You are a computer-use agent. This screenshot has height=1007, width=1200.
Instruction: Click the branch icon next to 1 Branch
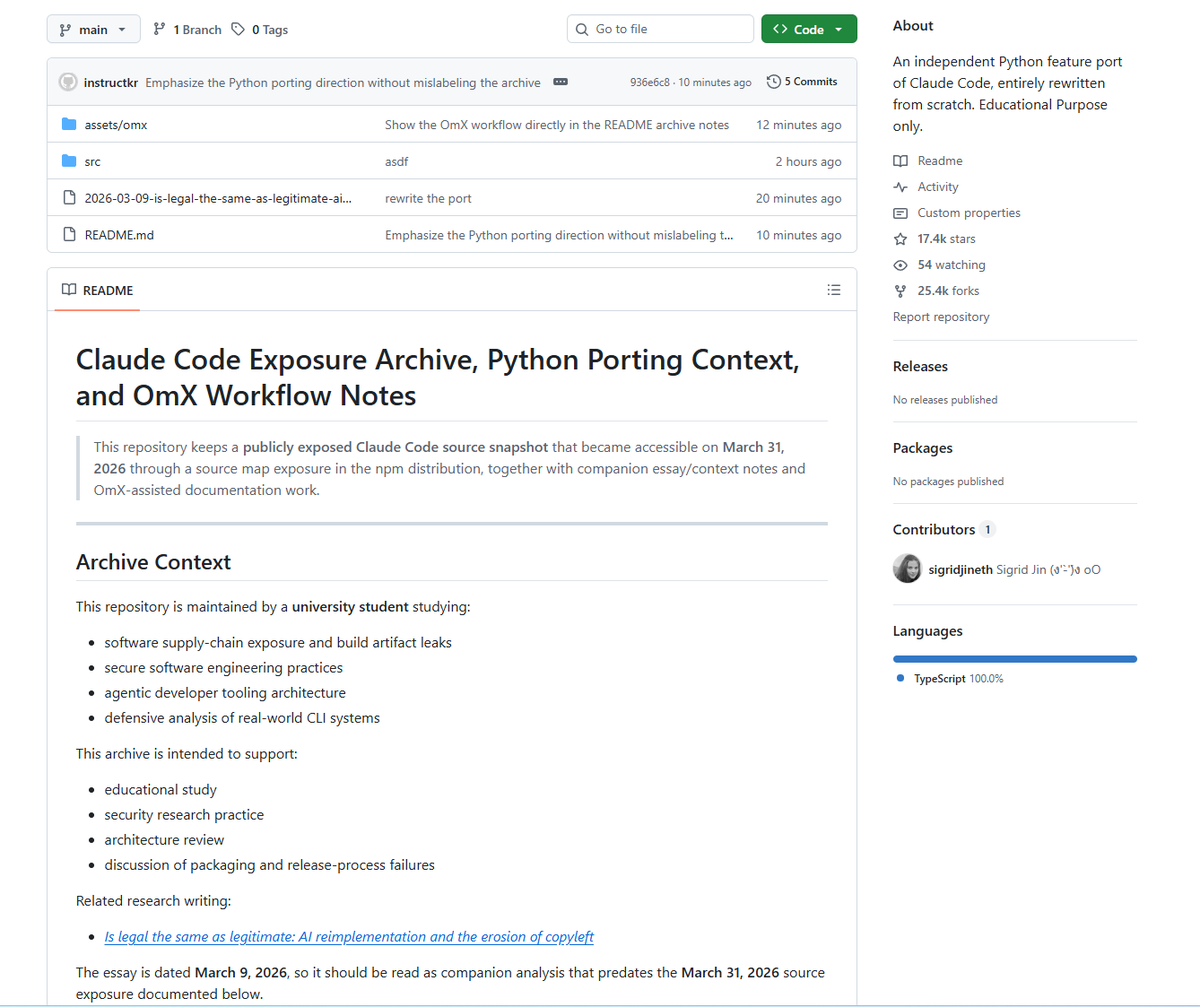point(160,30)
